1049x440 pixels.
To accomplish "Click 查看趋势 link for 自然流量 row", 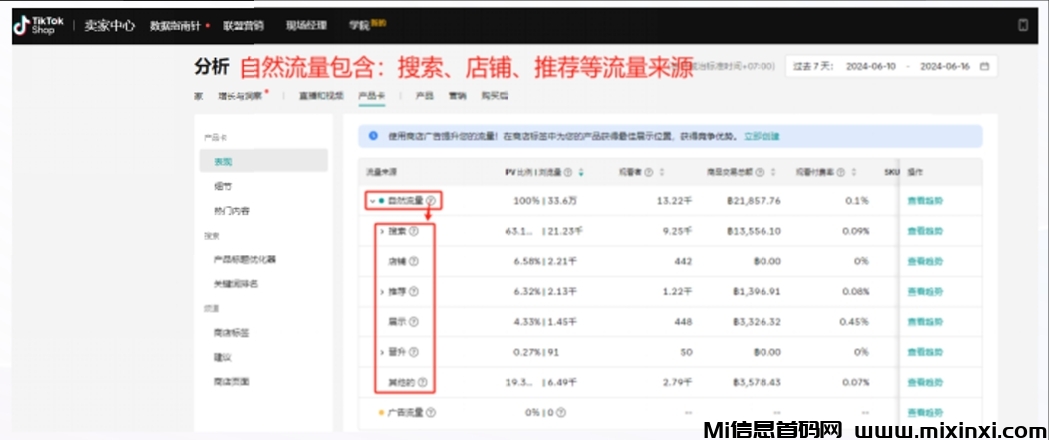I will point(924,201).
